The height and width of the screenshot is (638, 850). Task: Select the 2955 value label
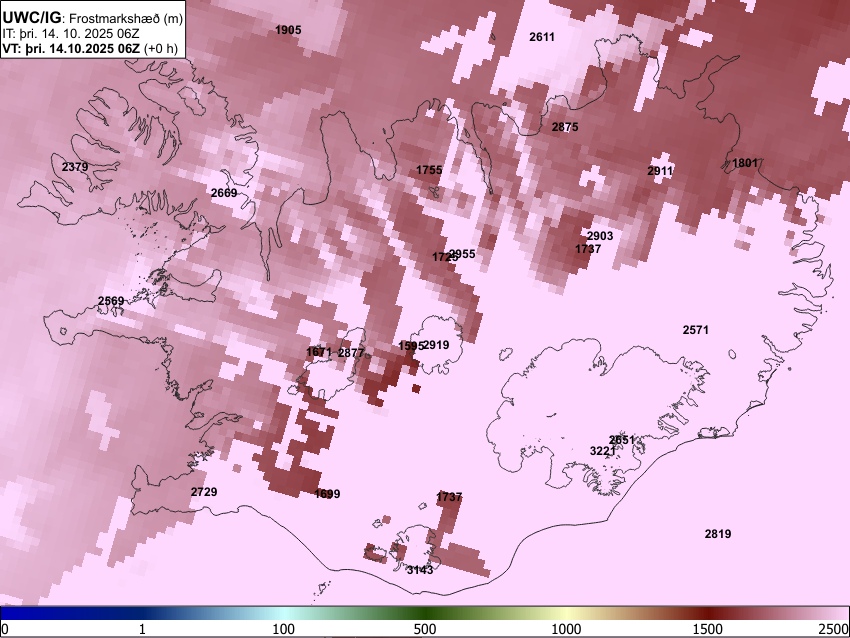tap(464, 254)
